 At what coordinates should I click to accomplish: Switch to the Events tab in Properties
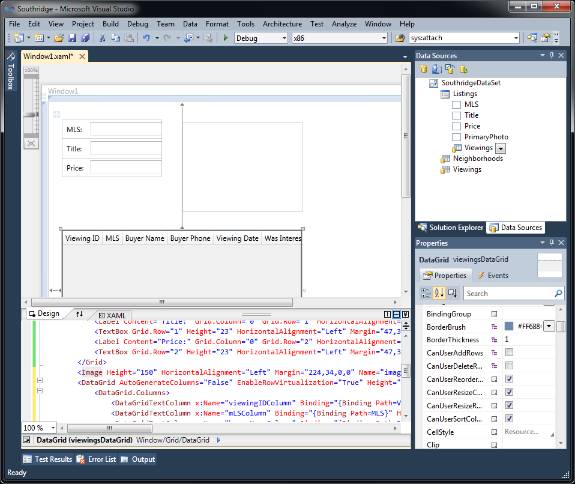(x=493, y=275)
